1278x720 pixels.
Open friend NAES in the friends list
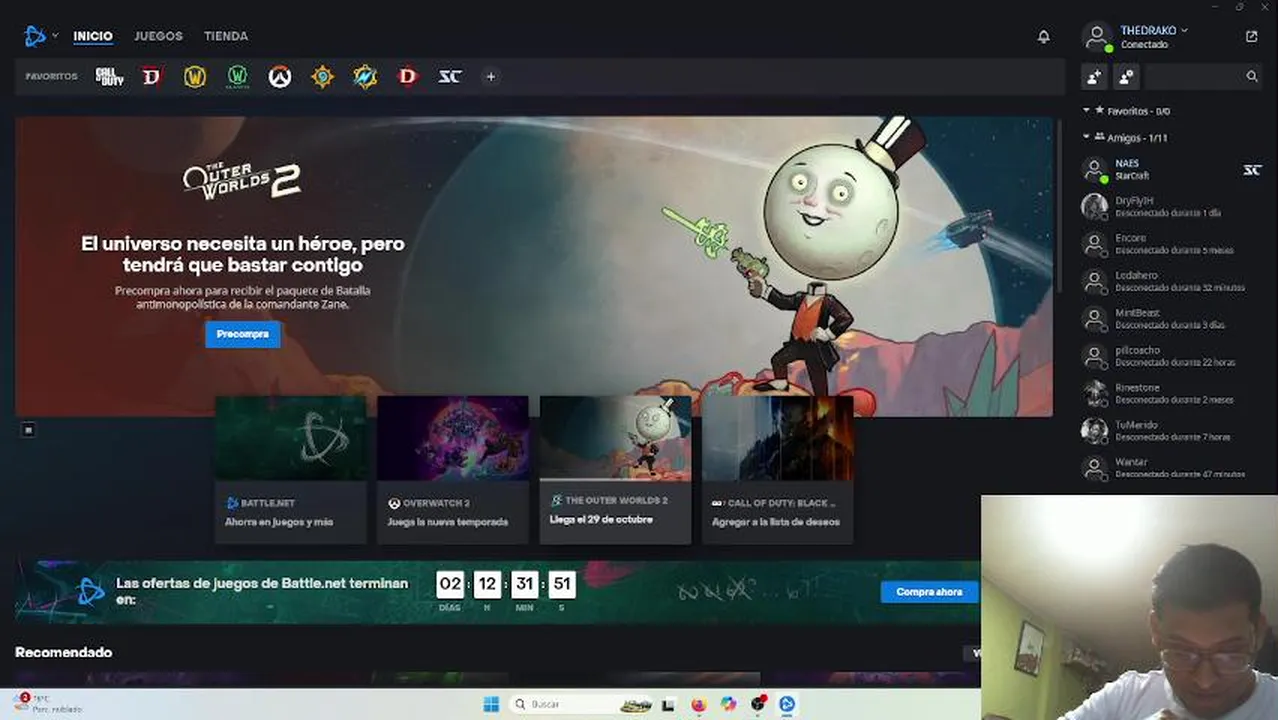[1171, 170]
